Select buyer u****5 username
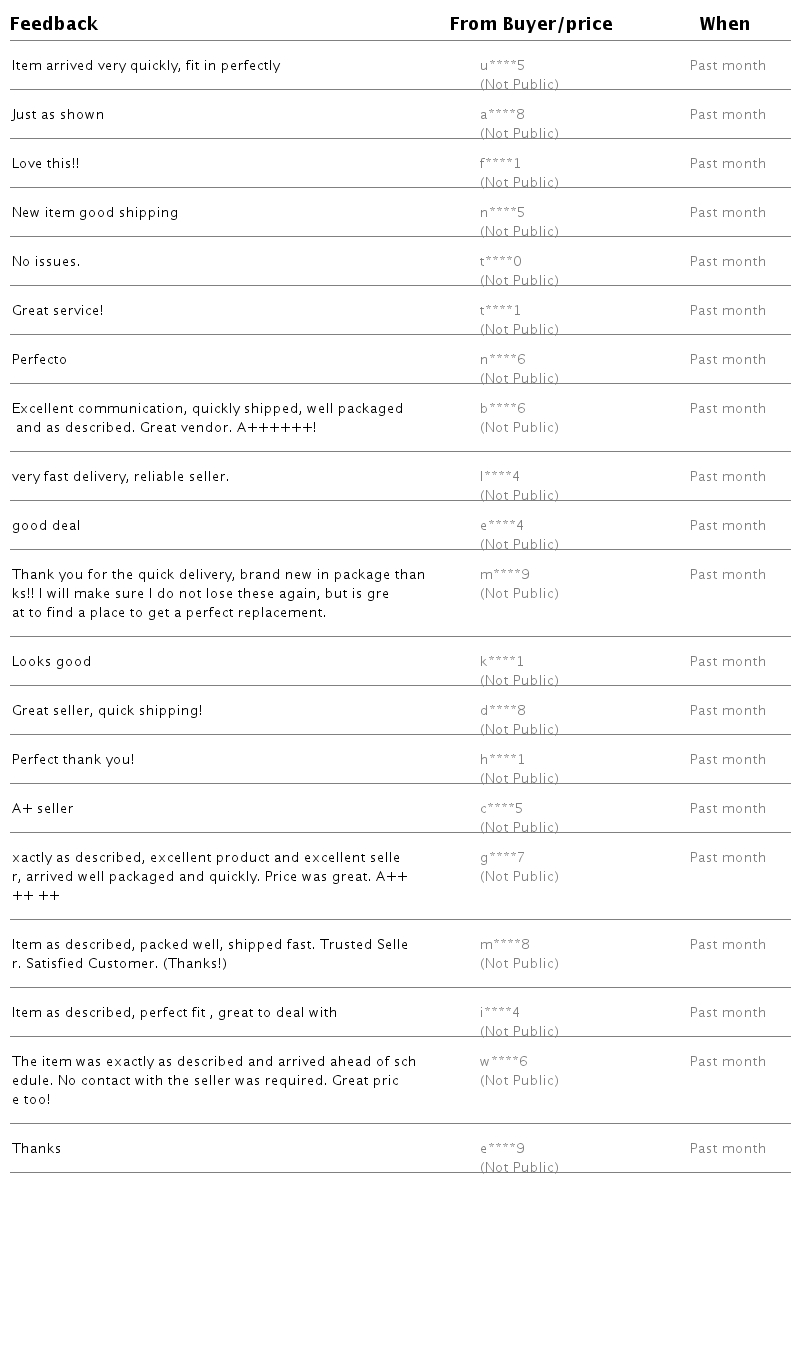Viewport: 800px width, 1368px height. point(502,66)
